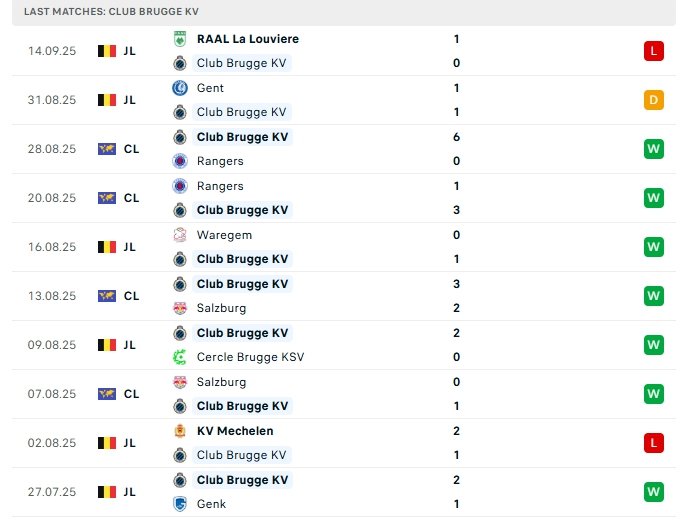The image size is (686, 520).
Task: Open the KV Mechelen team link
Action: (x=235, y=431)
